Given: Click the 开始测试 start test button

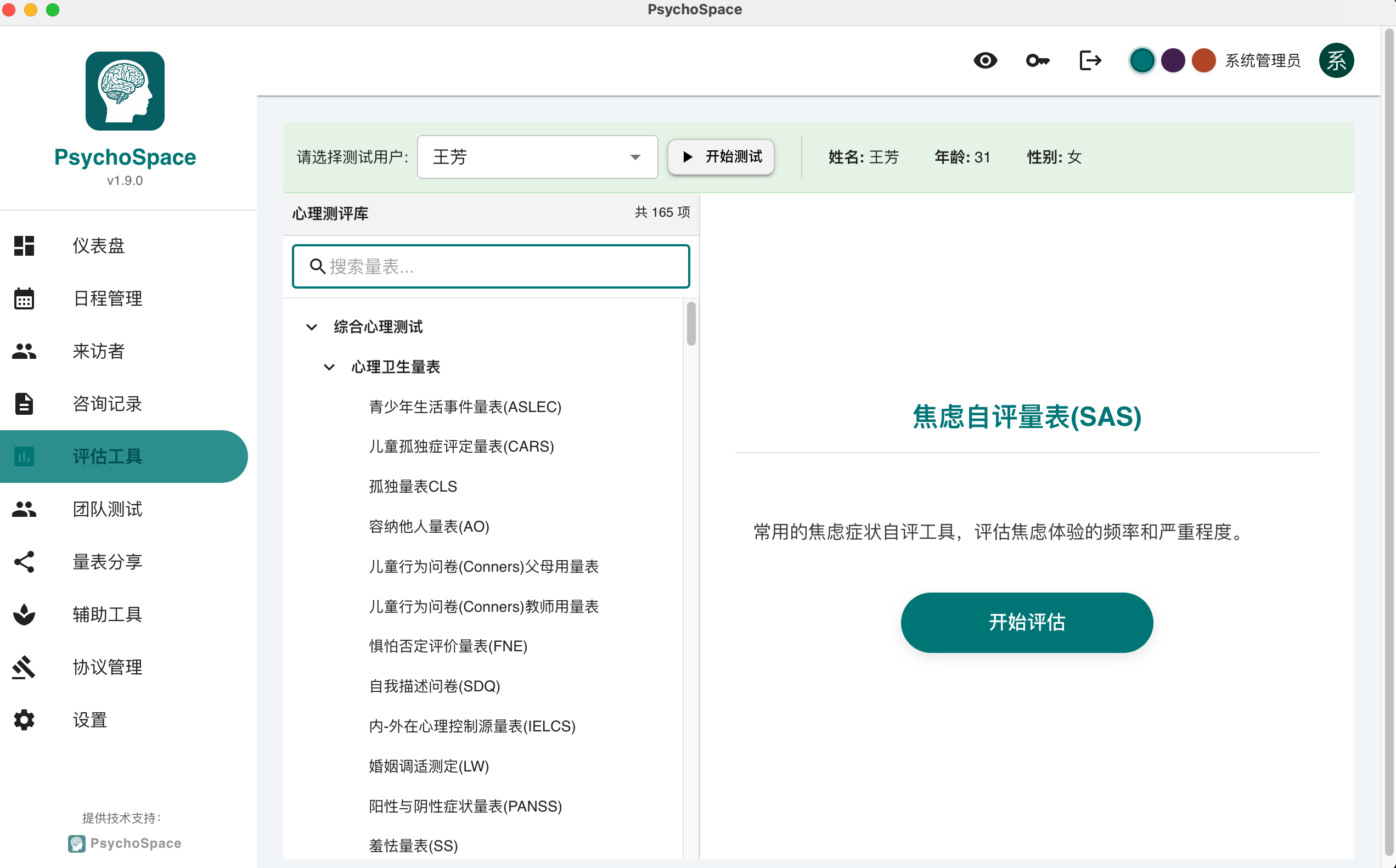Looking at the screenshot, I should tap(720, 157).
